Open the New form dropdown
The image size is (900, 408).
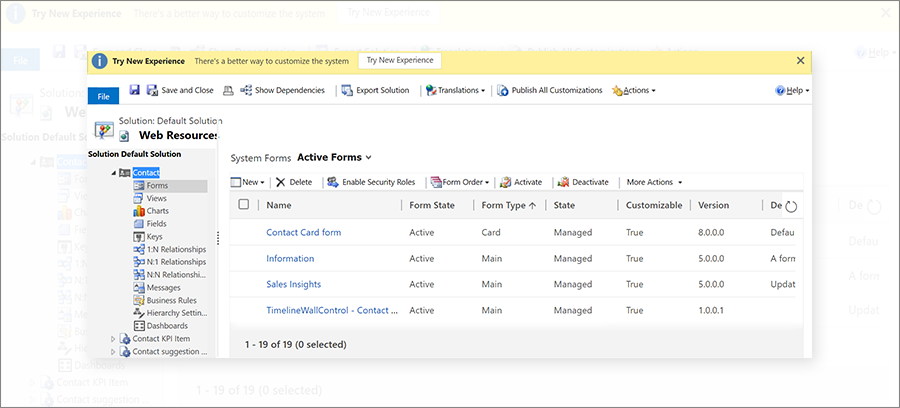coord(247,182)
